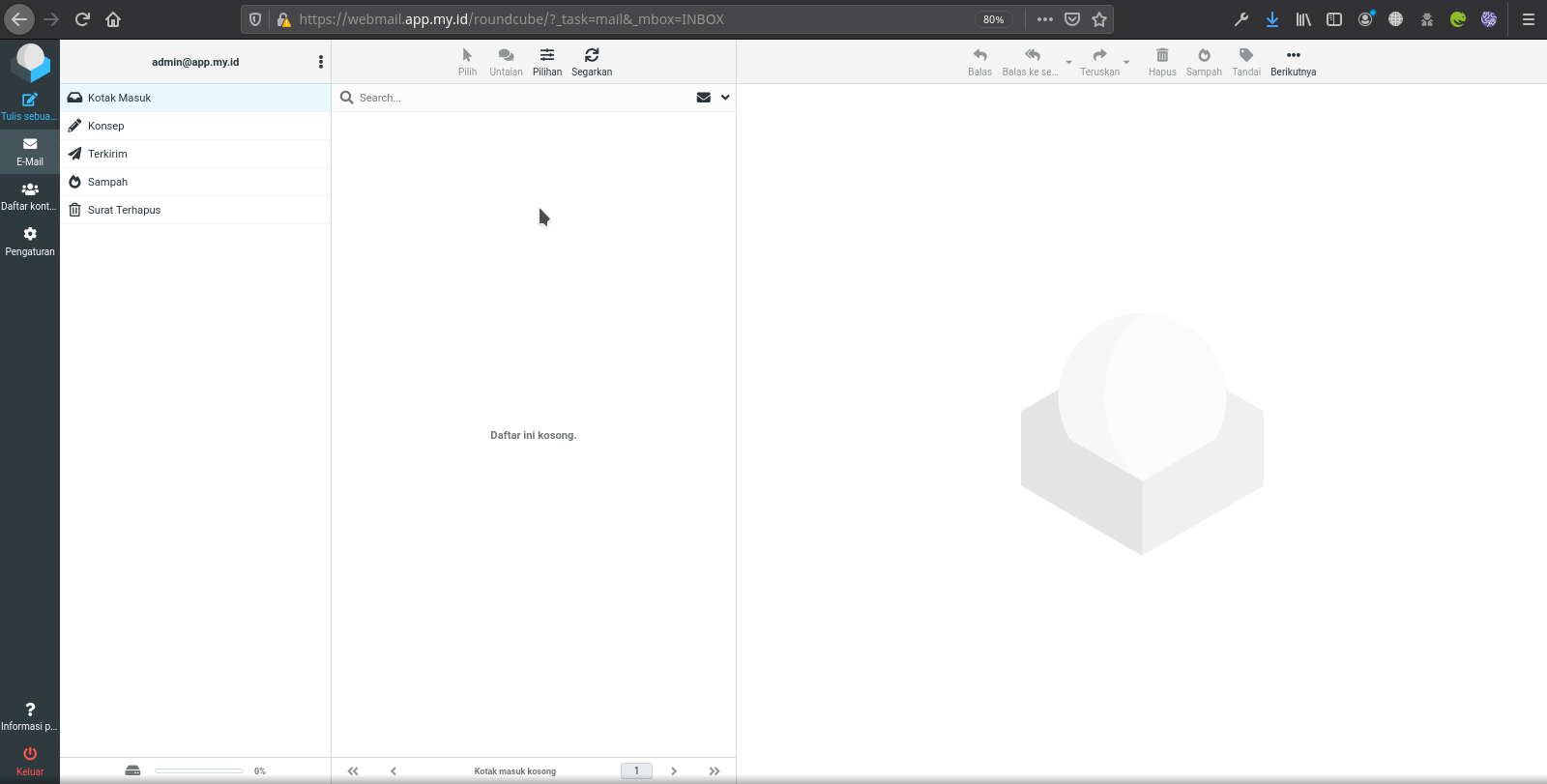Screen dimensions: 1547x784
Task: Click Sampah junk toolbar button
Action: pyautogui.click(x=1204, y=62)
